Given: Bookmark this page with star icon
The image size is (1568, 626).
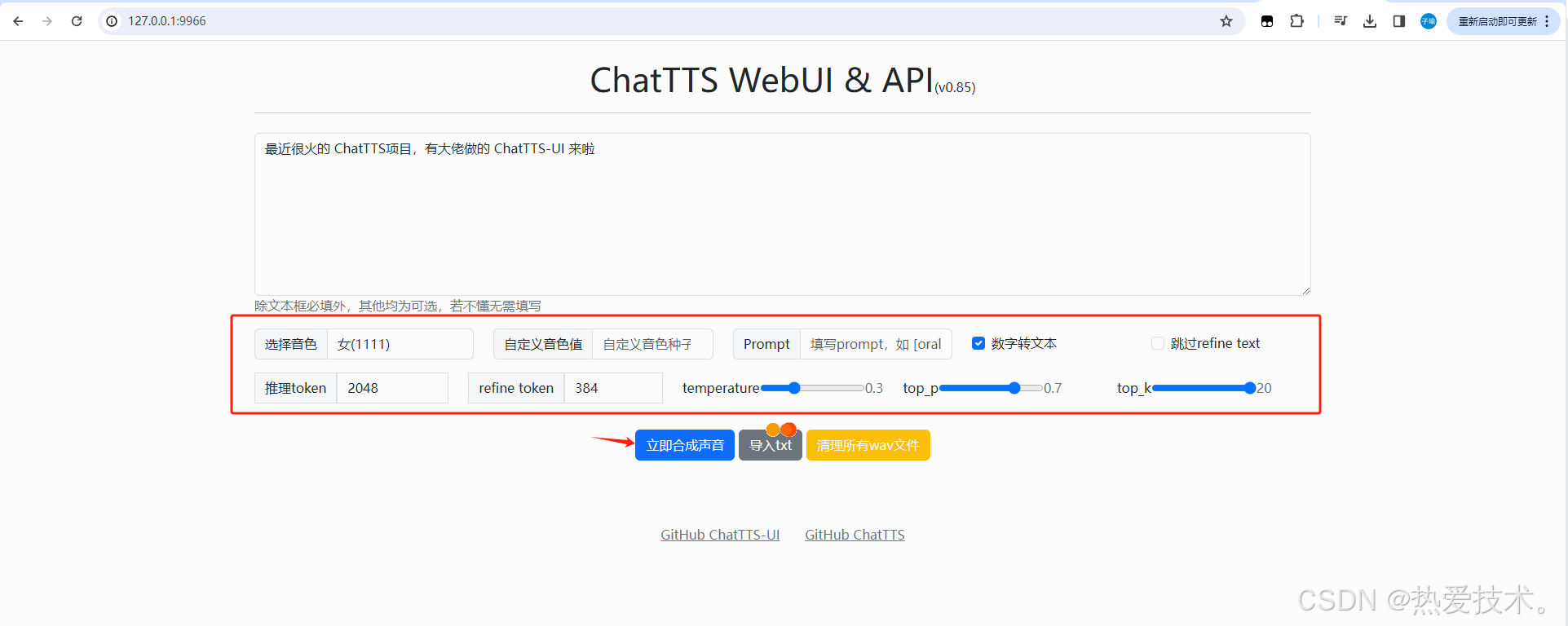Looking at the screenshot, I should 1226,21.
